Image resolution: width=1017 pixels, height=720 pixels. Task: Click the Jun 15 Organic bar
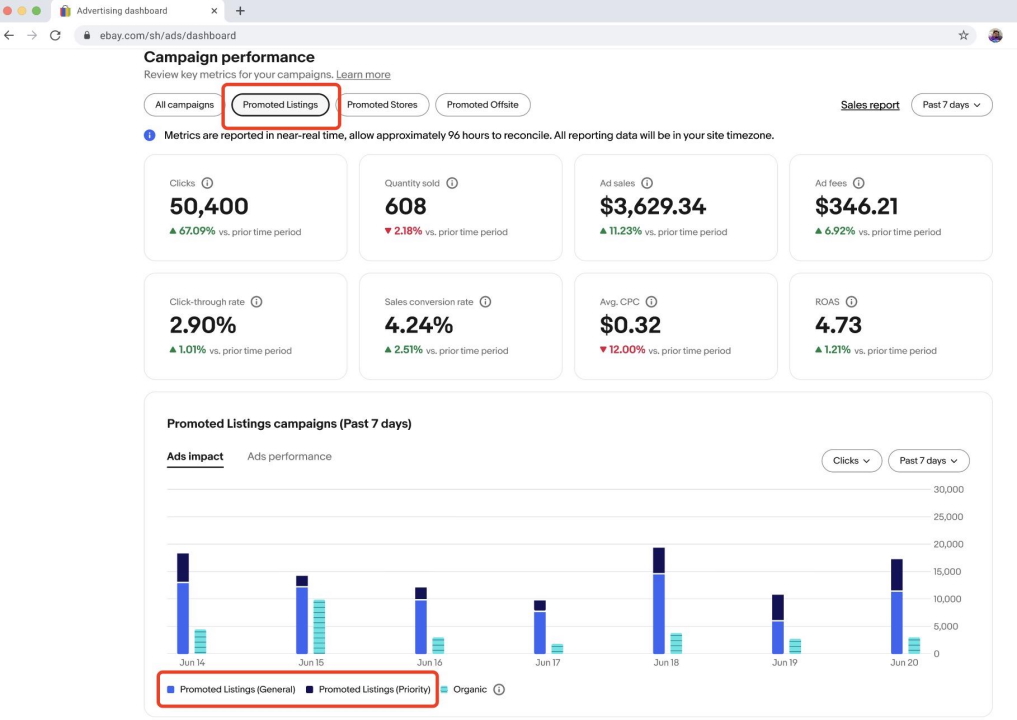tap(319, 627)
